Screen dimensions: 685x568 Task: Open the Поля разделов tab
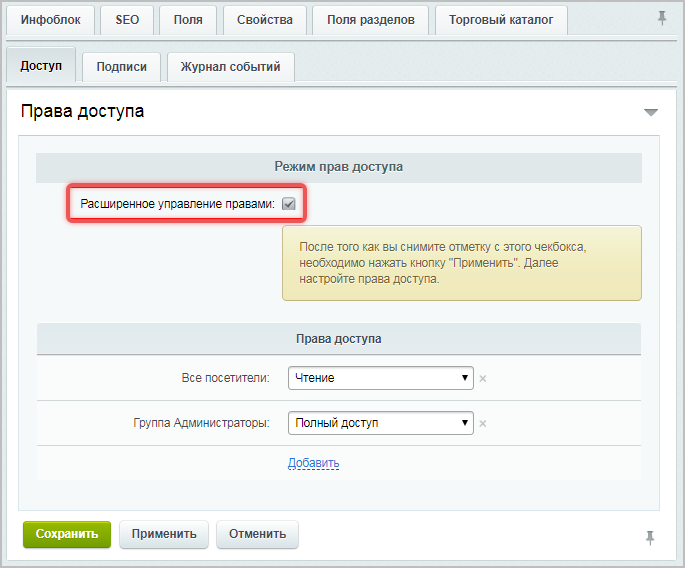pos(370,20)
